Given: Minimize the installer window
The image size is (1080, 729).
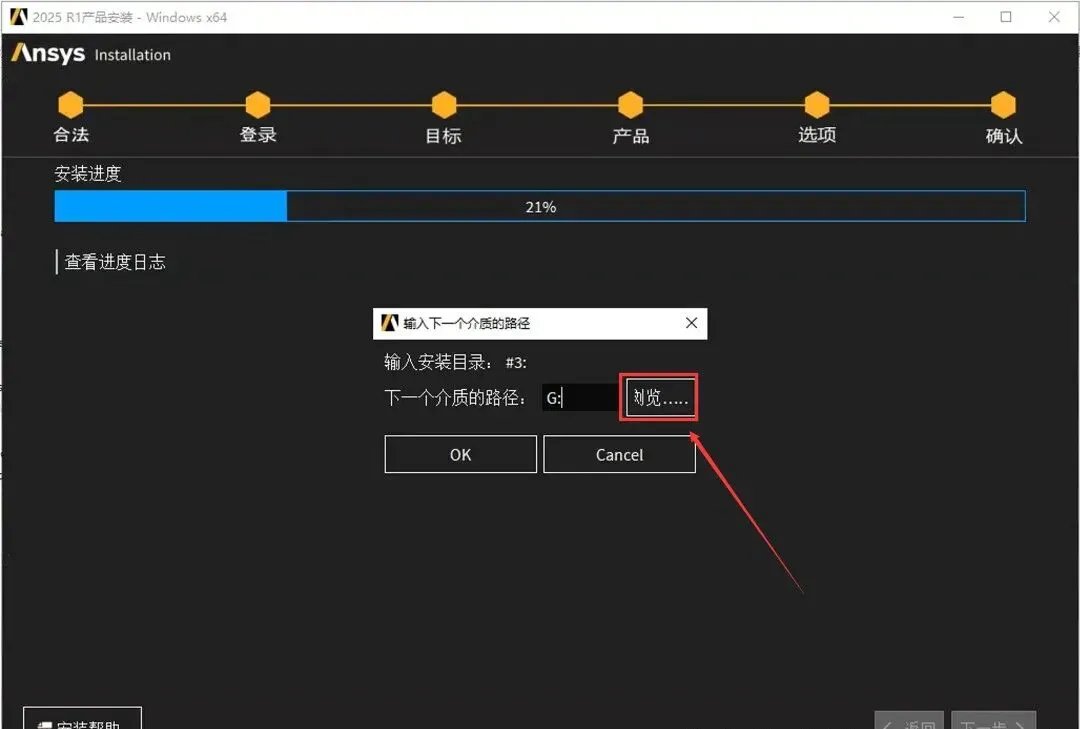Looking at the screenshot, I should point(958,17).
